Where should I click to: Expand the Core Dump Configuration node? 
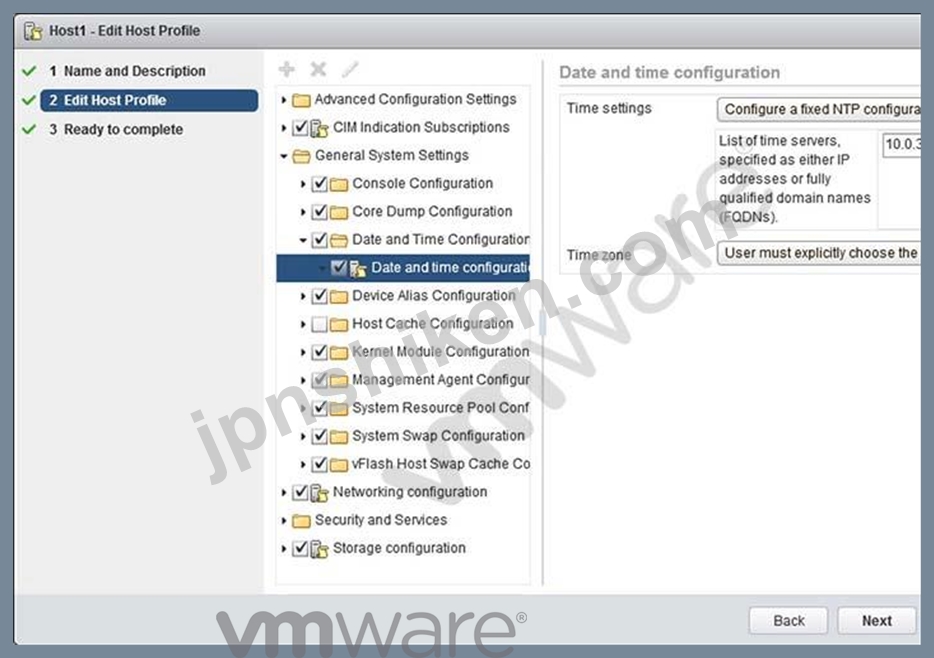coord(303,212)
